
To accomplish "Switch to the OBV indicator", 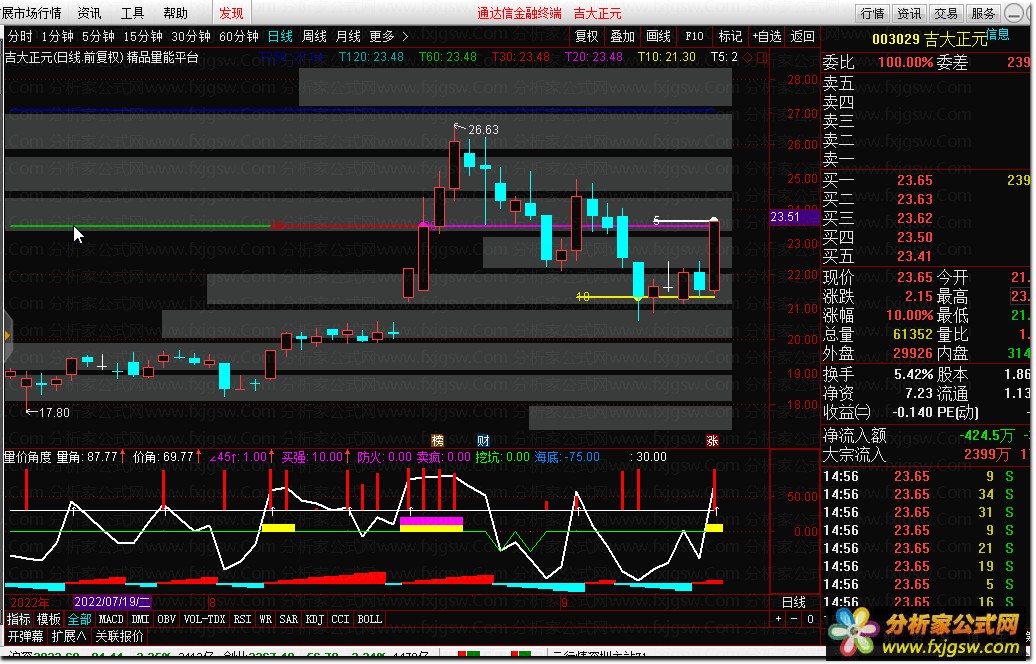I will 166,619.
